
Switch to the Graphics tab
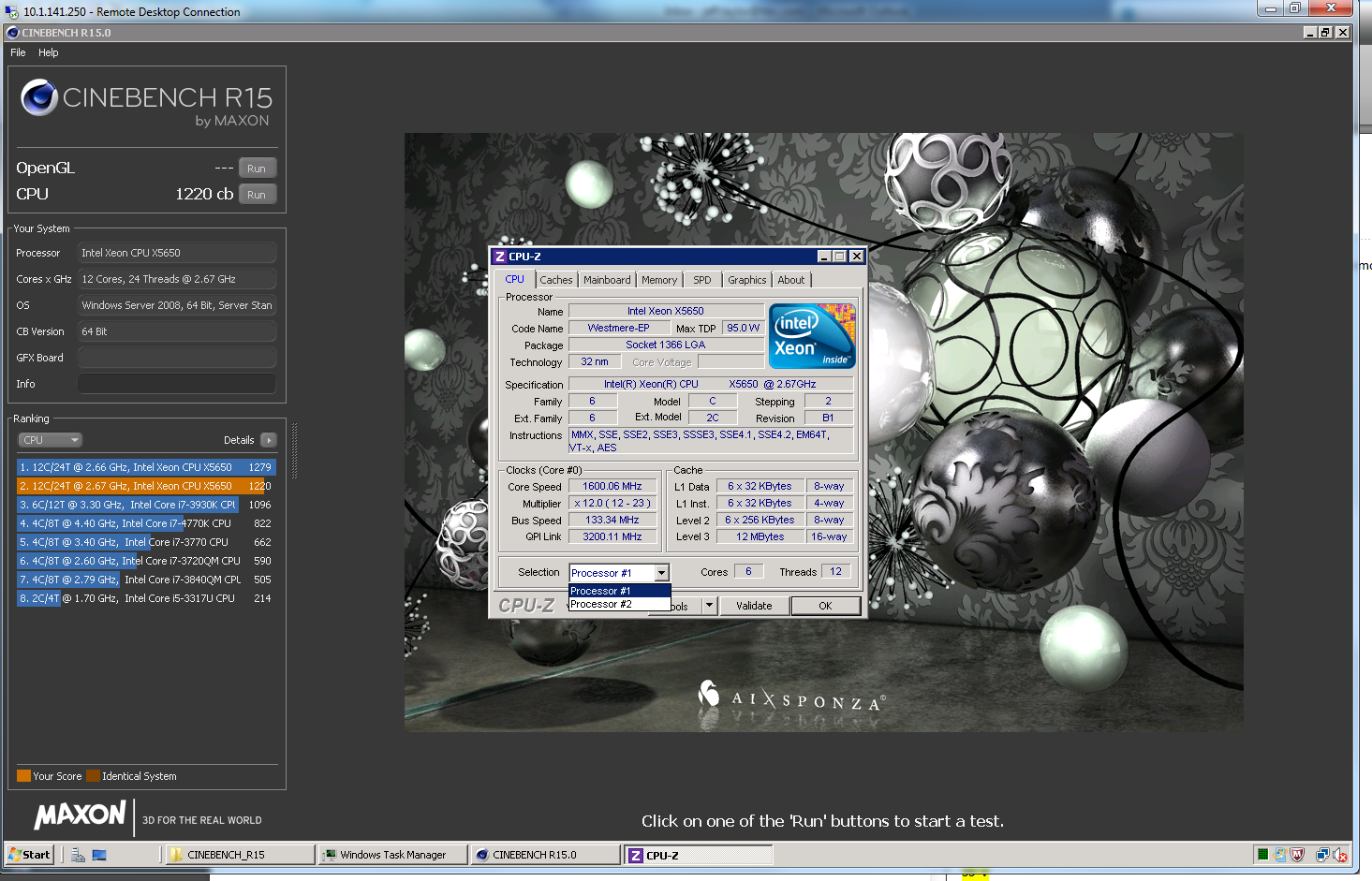(x=747, y=280)
